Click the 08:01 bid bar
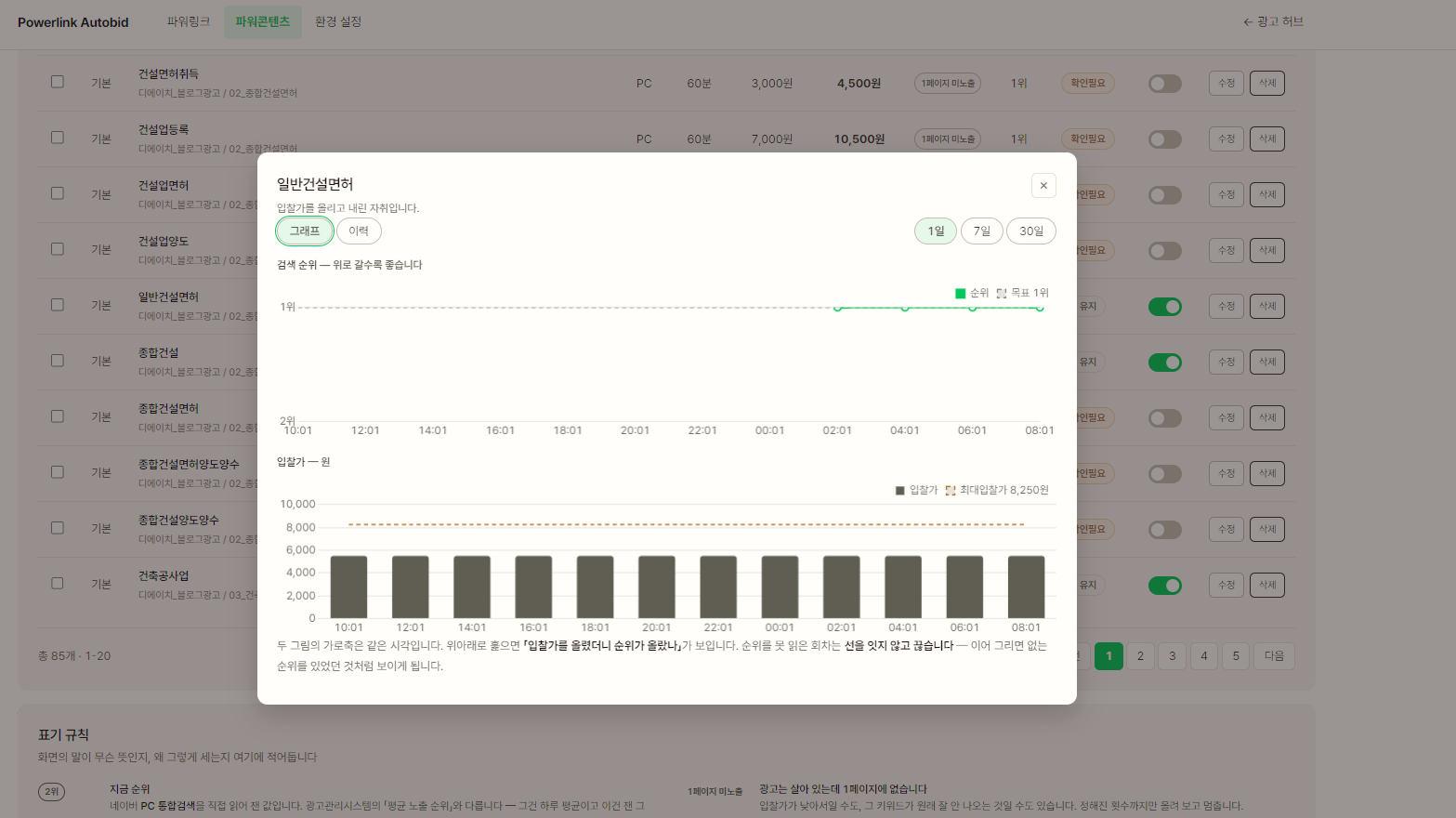1456x818 pixels. click(x=1026, y=587)
